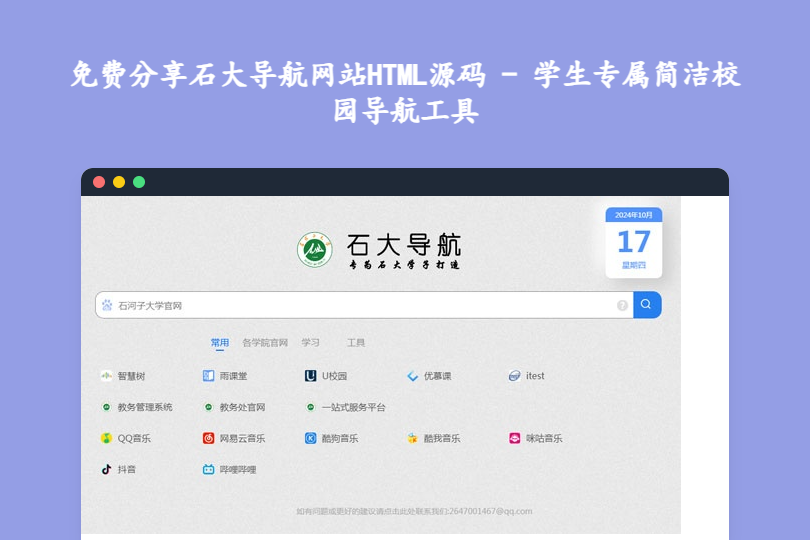The height and width of the screenshot is (540, 810).
Task: Click the 酷狗音乐 link text
Action: point(340,438)
